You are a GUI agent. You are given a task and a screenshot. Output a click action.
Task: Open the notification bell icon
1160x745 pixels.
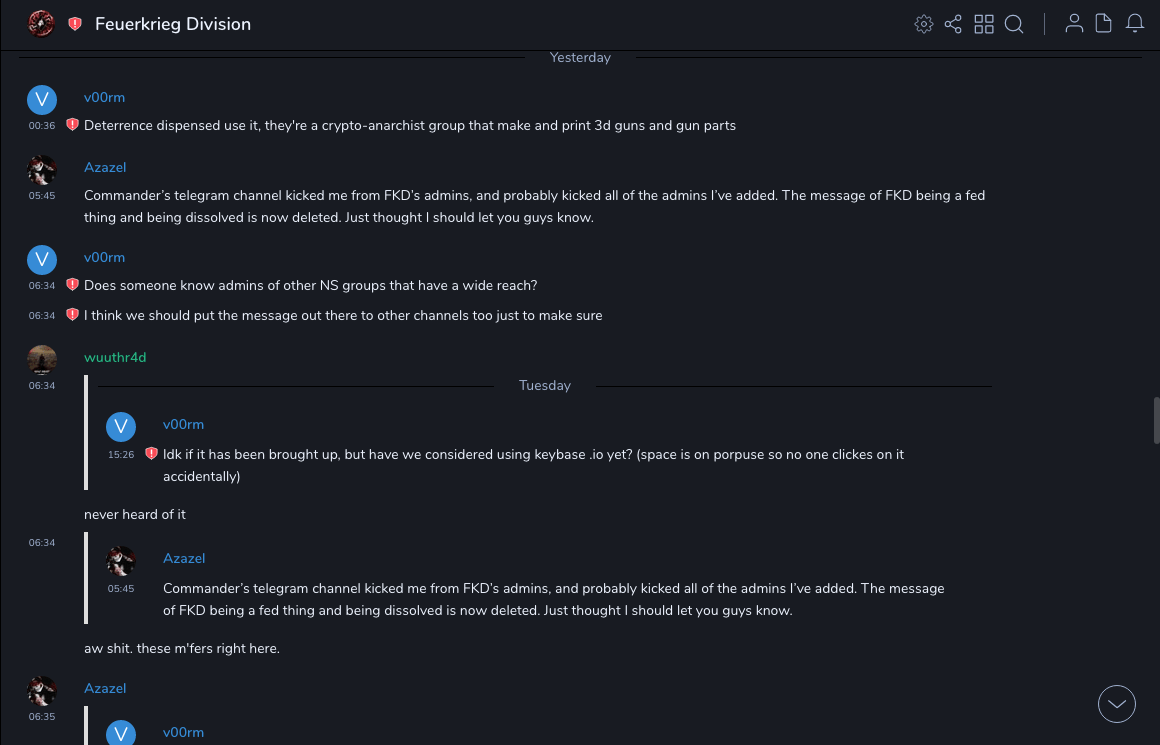pos(1135,24)
